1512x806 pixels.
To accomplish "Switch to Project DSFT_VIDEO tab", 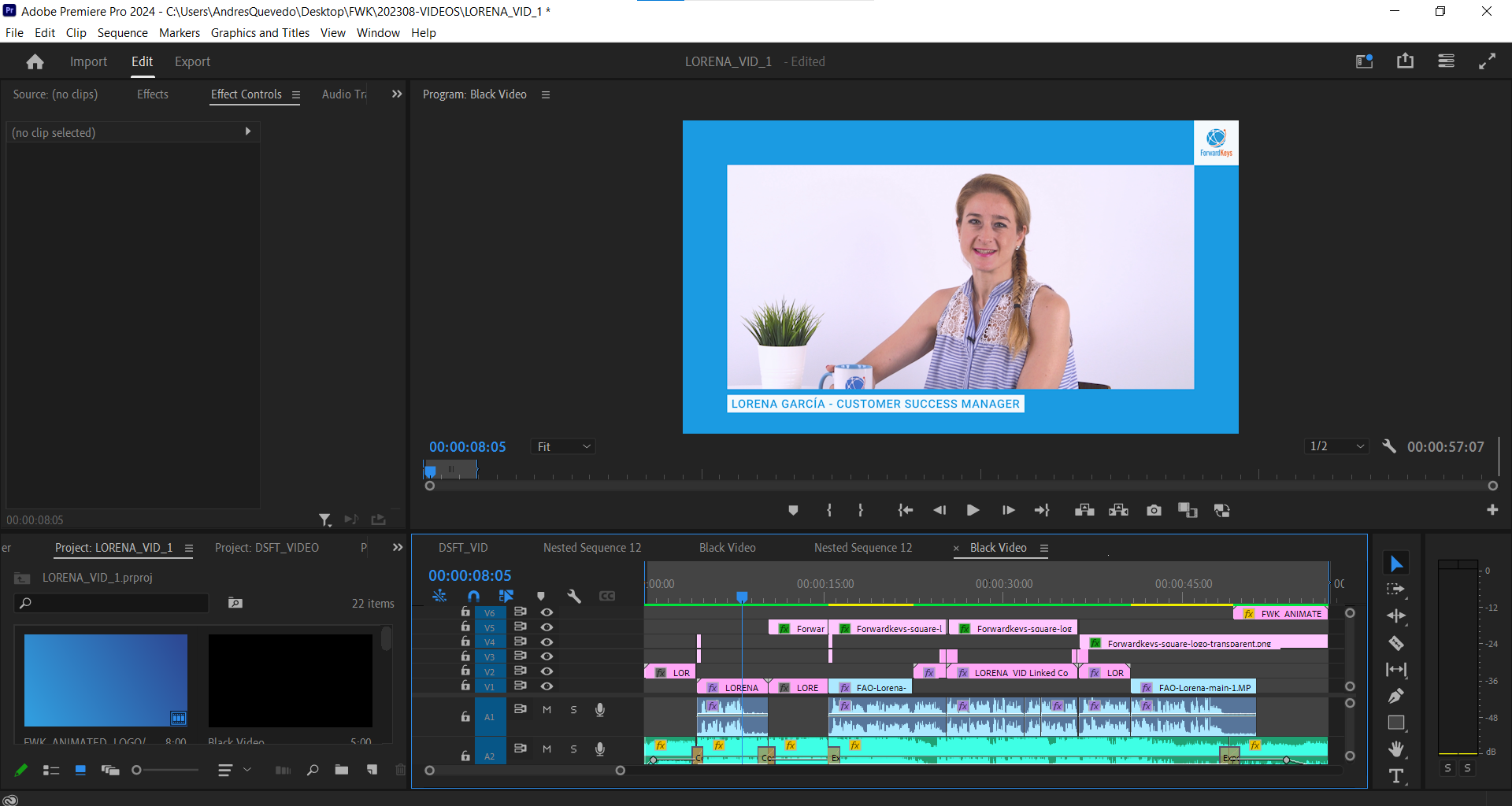I will coord(267,547).
